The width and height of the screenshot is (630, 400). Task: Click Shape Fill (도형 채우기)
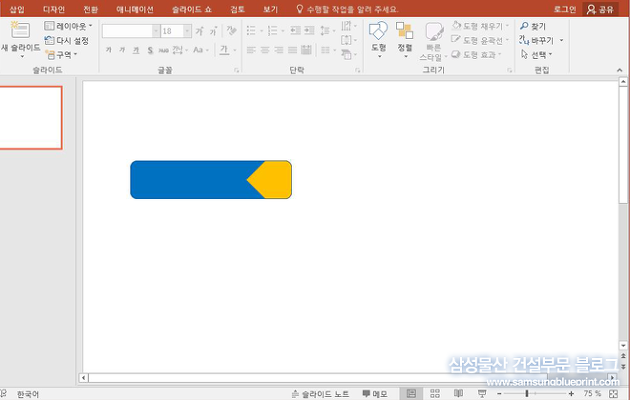pyautogui.click(x=480, y=26)
